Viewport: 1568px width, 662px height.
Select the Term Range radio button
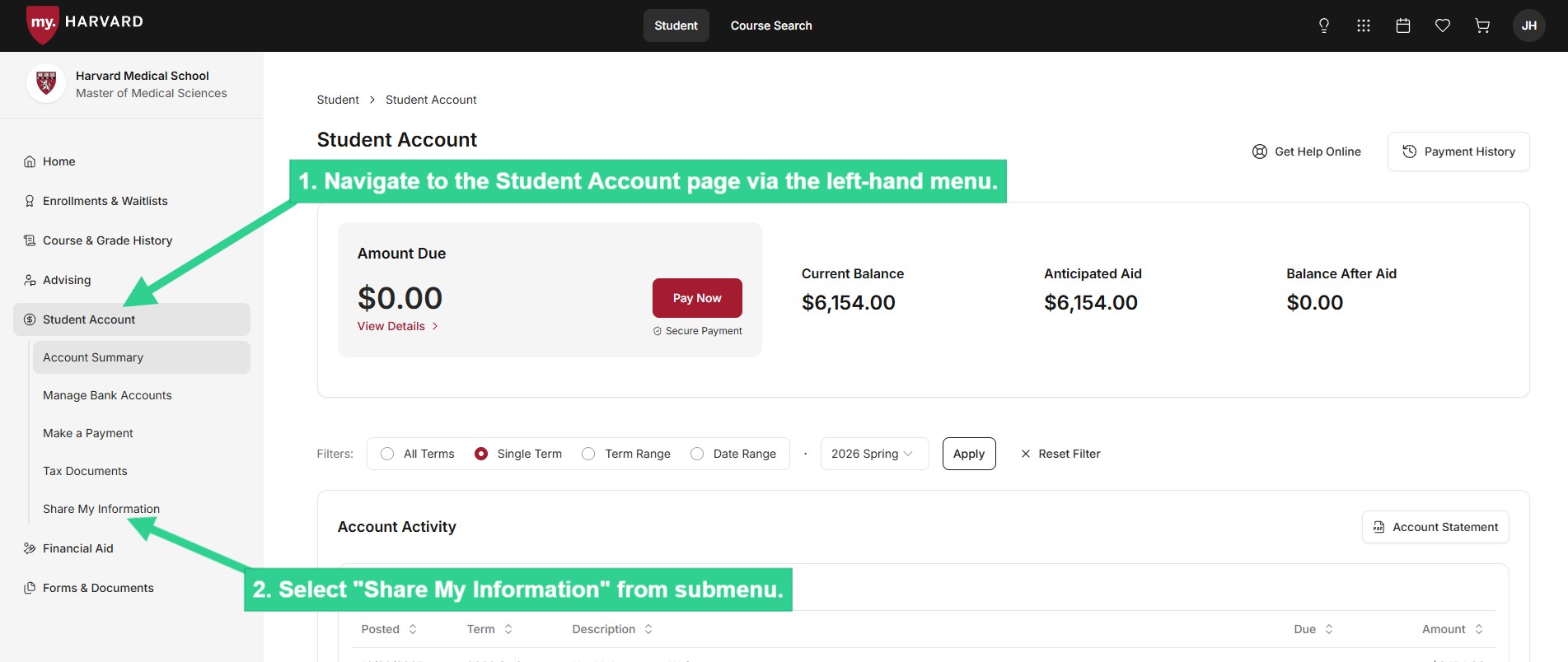click(x=588, y=454)
